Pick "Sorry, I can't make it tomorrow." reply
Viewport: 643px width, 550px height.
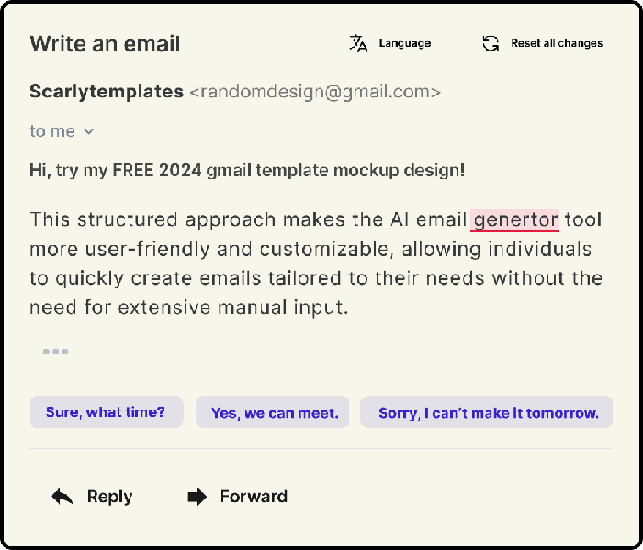tap(487, 412)
